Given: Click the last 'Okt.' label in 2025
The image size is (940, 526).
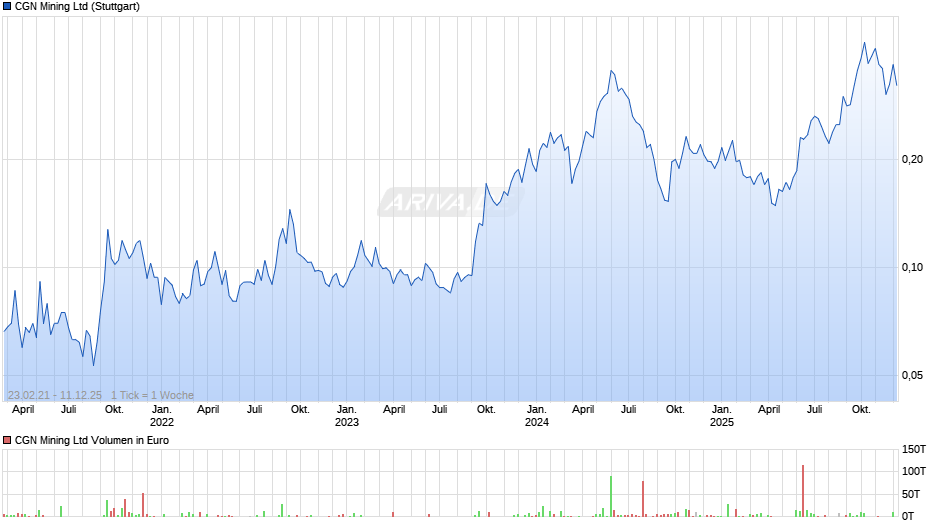Looking at the screenshot, I should pos(861,410).
